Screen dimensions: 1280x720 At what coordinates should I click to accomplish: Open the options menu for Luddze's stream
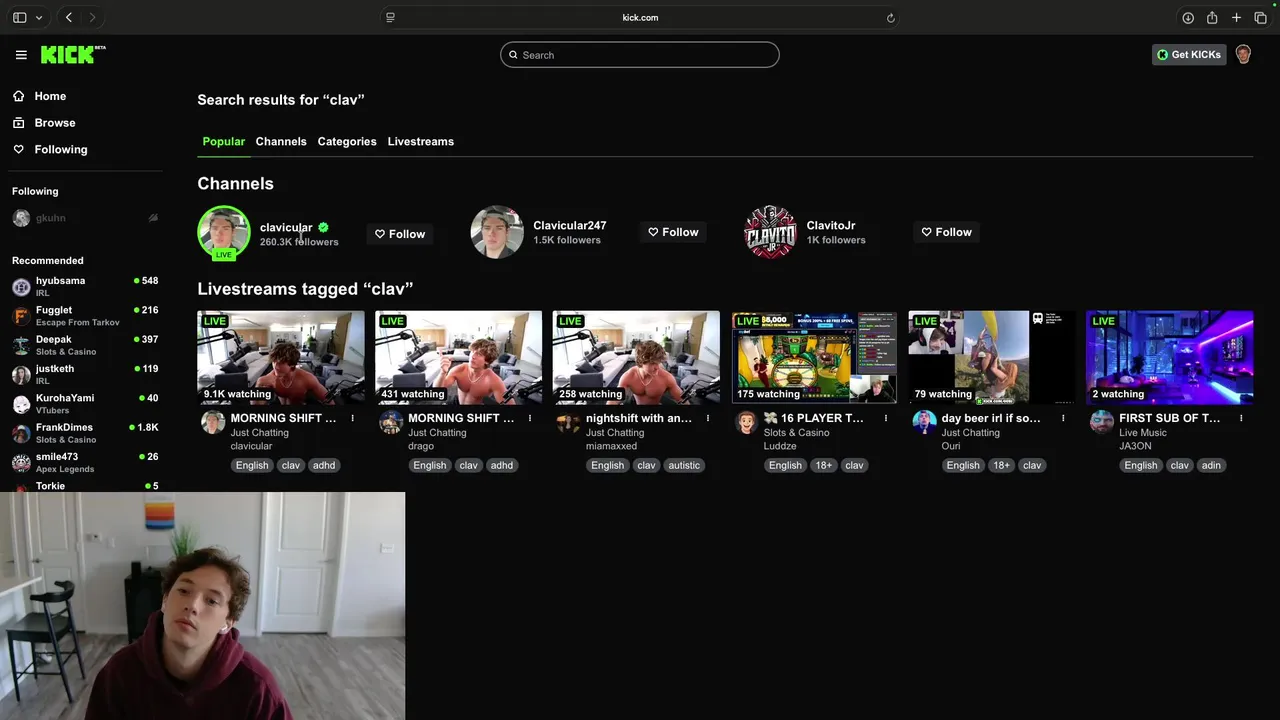886,418
